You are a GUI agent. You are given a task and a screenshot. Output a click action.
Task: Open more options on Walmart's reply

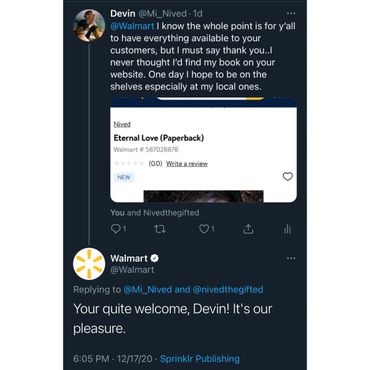[291, 258]
